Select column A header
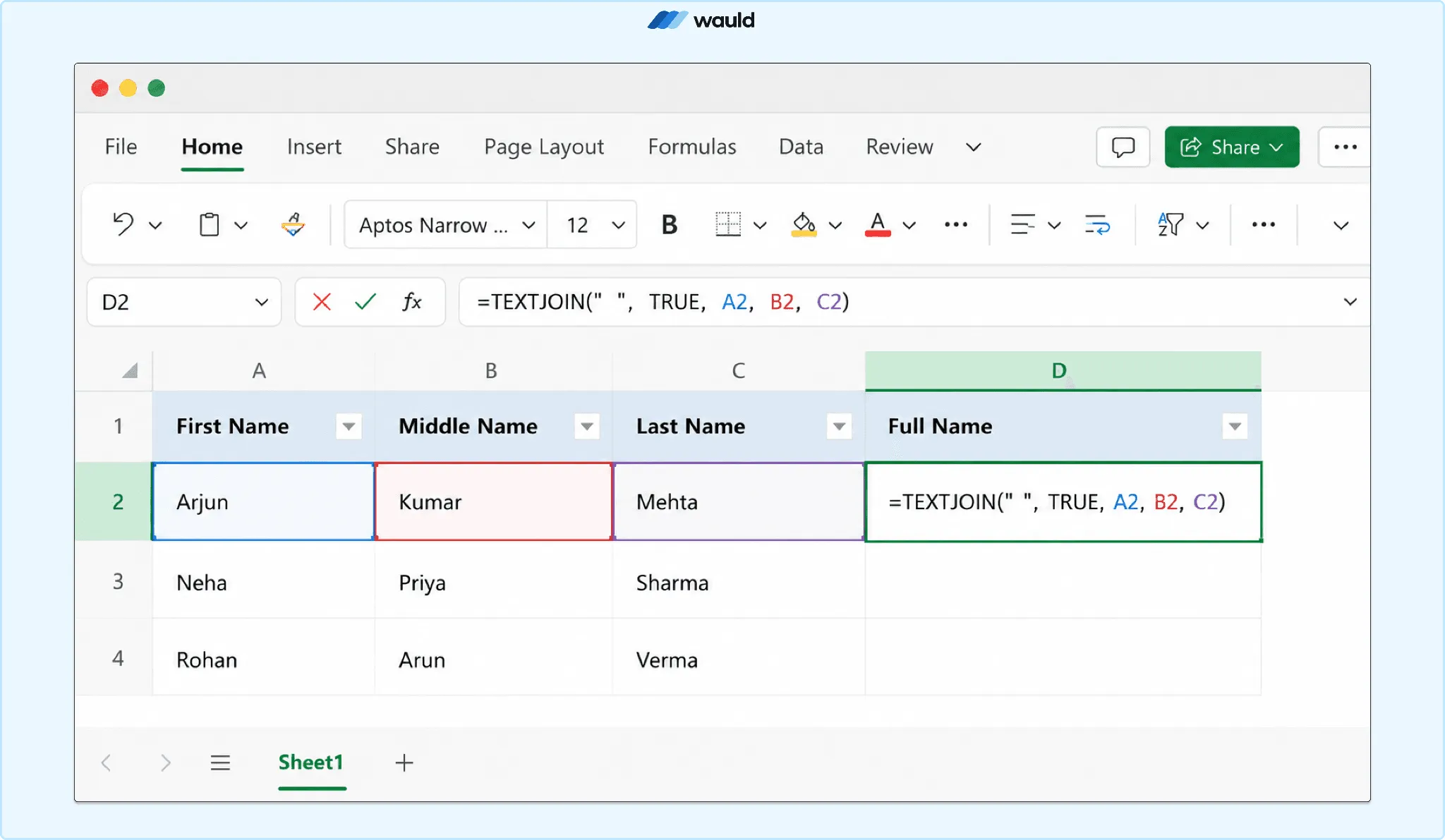This screenshot has height=840, width=1445. tap(262, 370)
